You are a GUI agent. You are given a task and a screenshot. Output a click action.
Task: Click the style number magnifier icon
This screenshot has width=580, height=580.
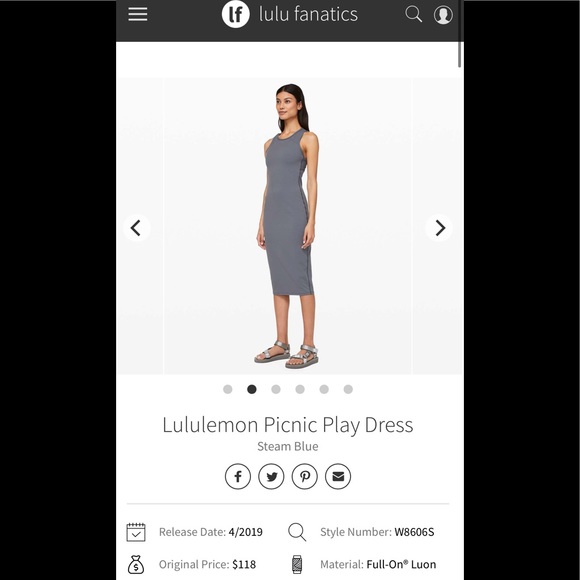[x=297, y=532]
